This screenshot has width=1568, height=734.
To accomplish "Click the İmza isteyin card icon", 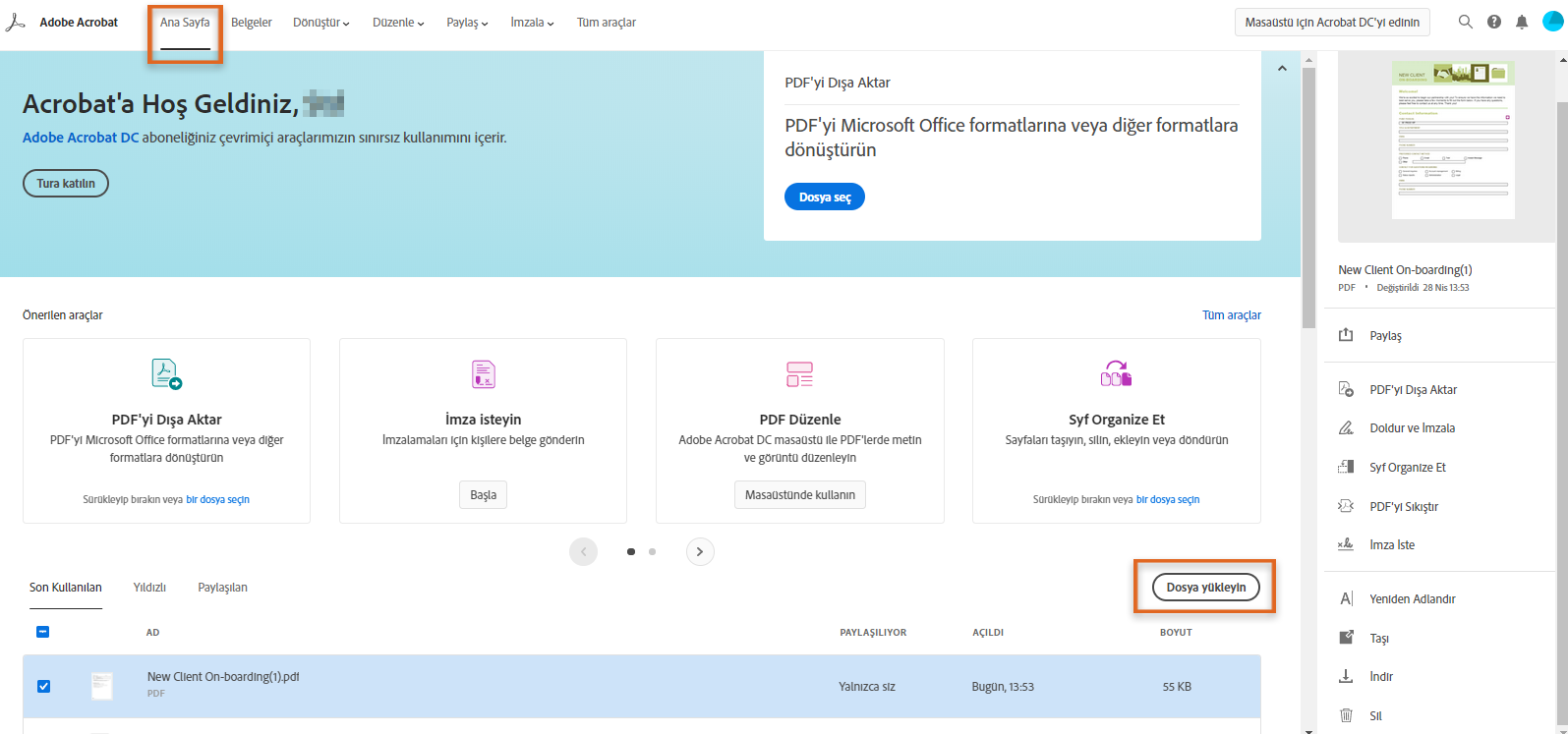I will [x=483, y=374].
